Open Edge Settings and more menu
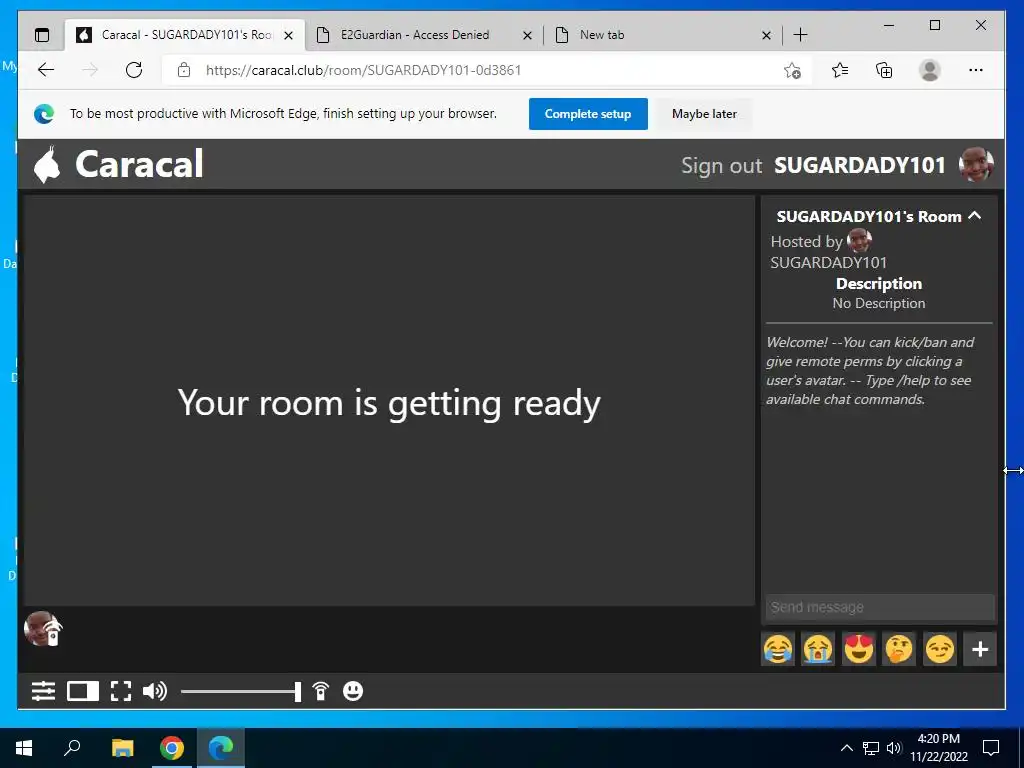Viewport: 1024px width, 768px height. [976, 70]
